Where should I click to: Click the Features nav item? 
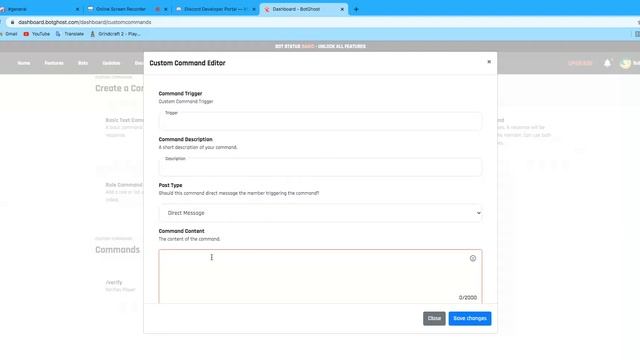coord(54,63)
